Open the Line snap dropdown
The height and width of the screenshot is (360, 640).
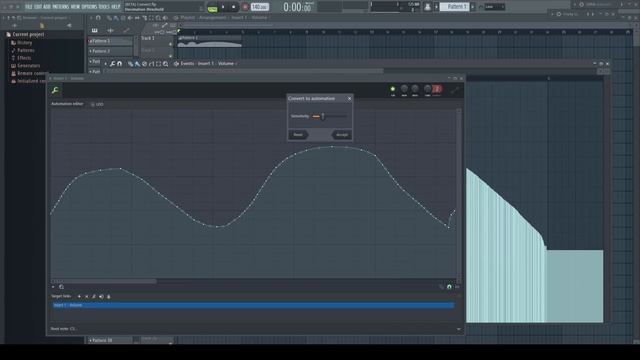[494, 7]
